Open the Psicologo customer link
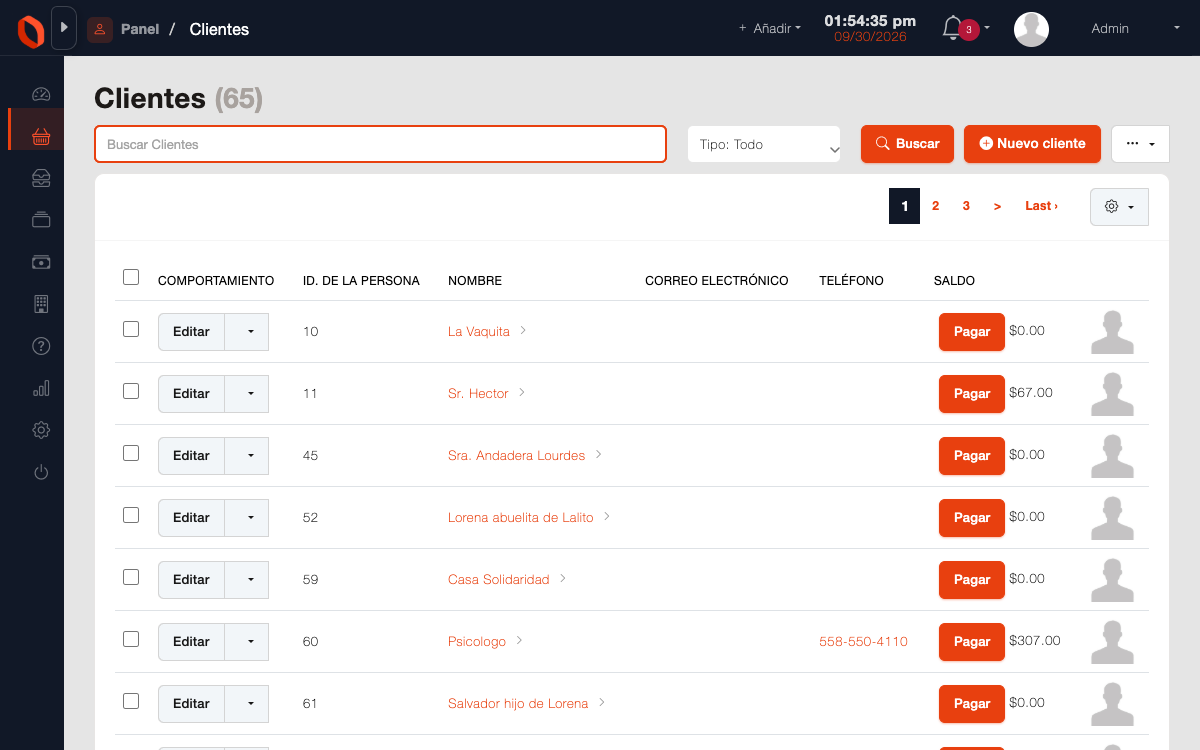 pos(477,641)
